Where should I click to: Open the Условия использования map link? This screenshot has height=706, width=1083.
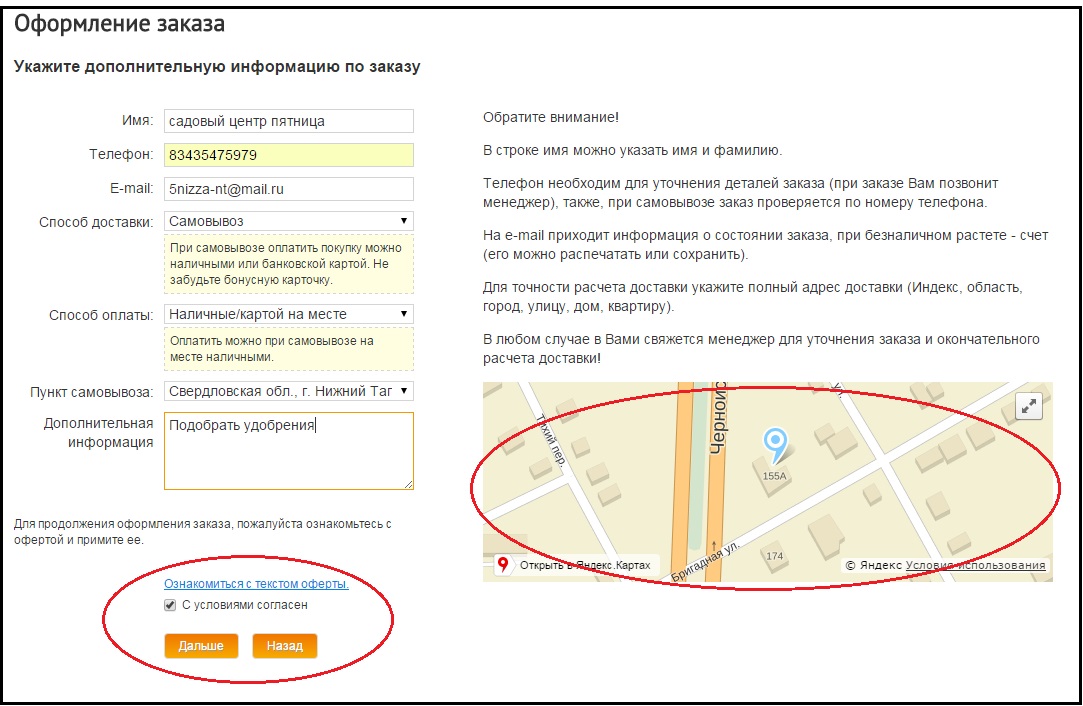(x=975, y=566)
